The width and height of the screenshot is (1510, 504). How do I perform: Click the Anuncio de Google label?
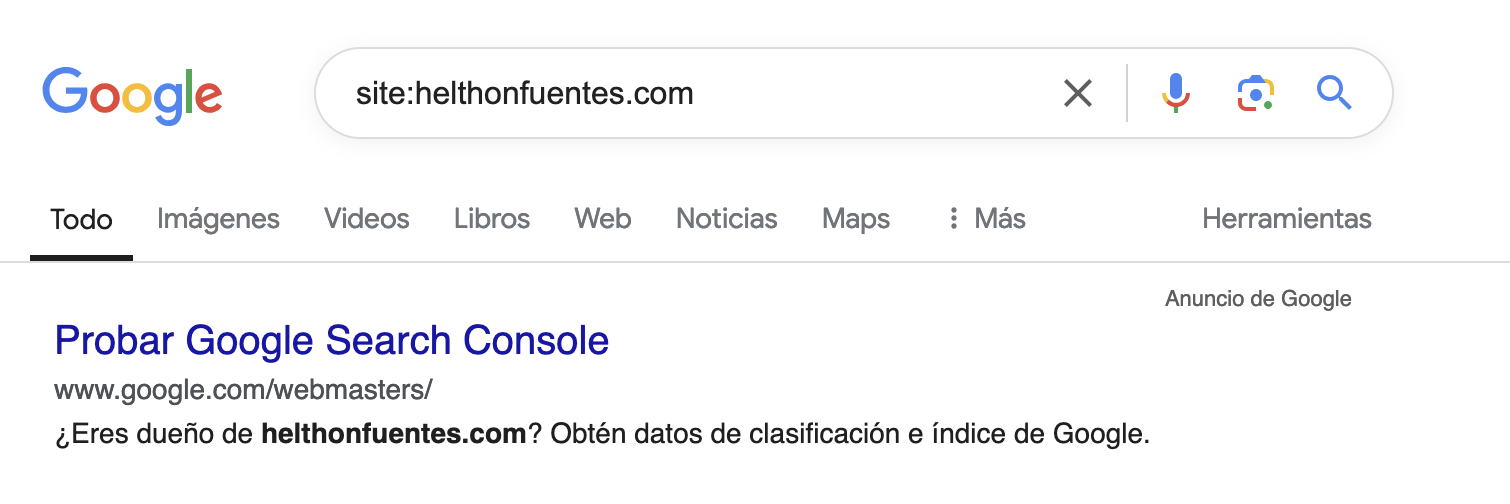(1258, 298)
